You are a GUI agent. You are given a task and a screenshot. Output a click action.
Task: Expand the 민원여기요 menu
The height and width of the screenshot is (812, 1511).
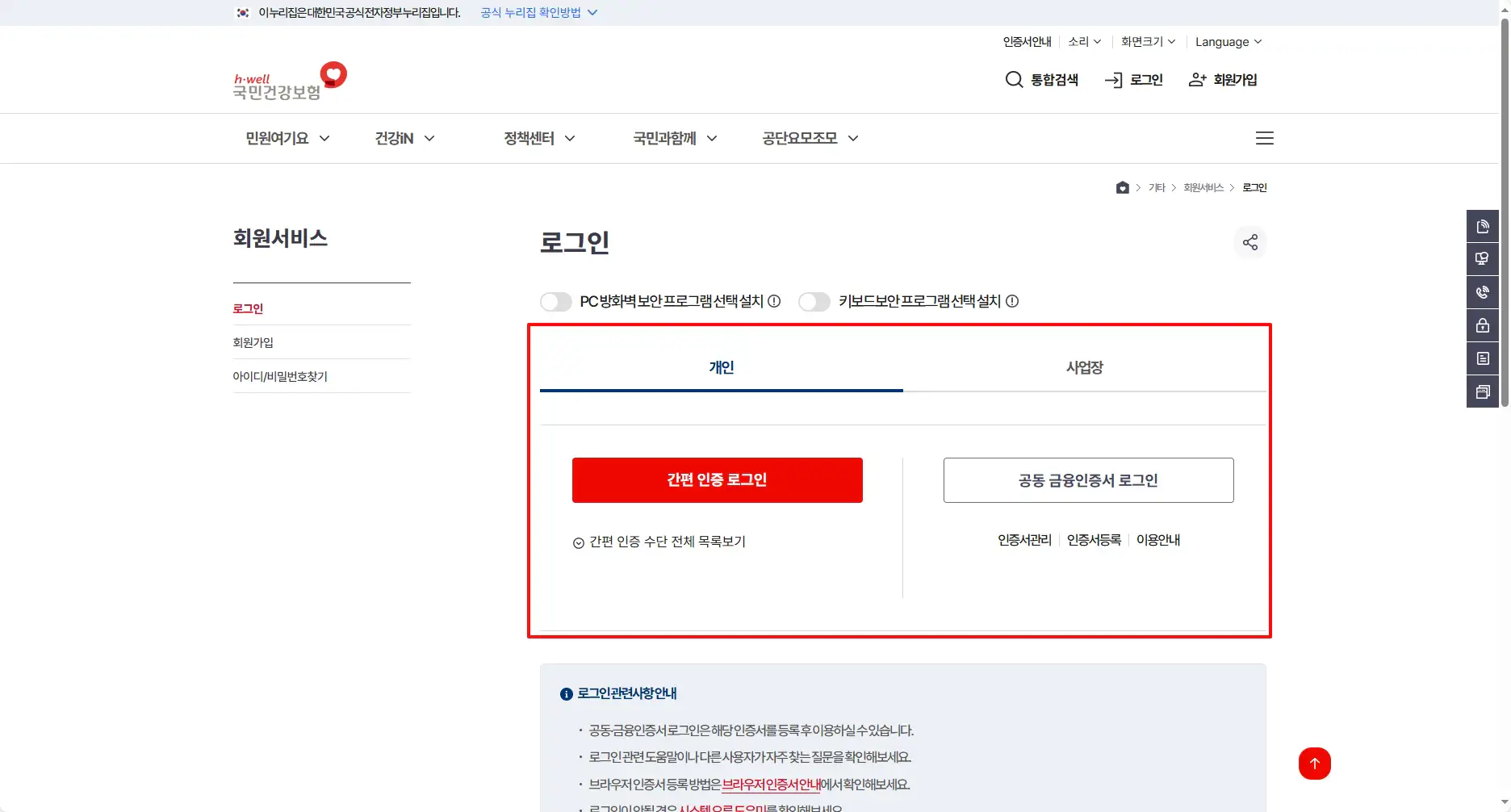tap(287, 138)
